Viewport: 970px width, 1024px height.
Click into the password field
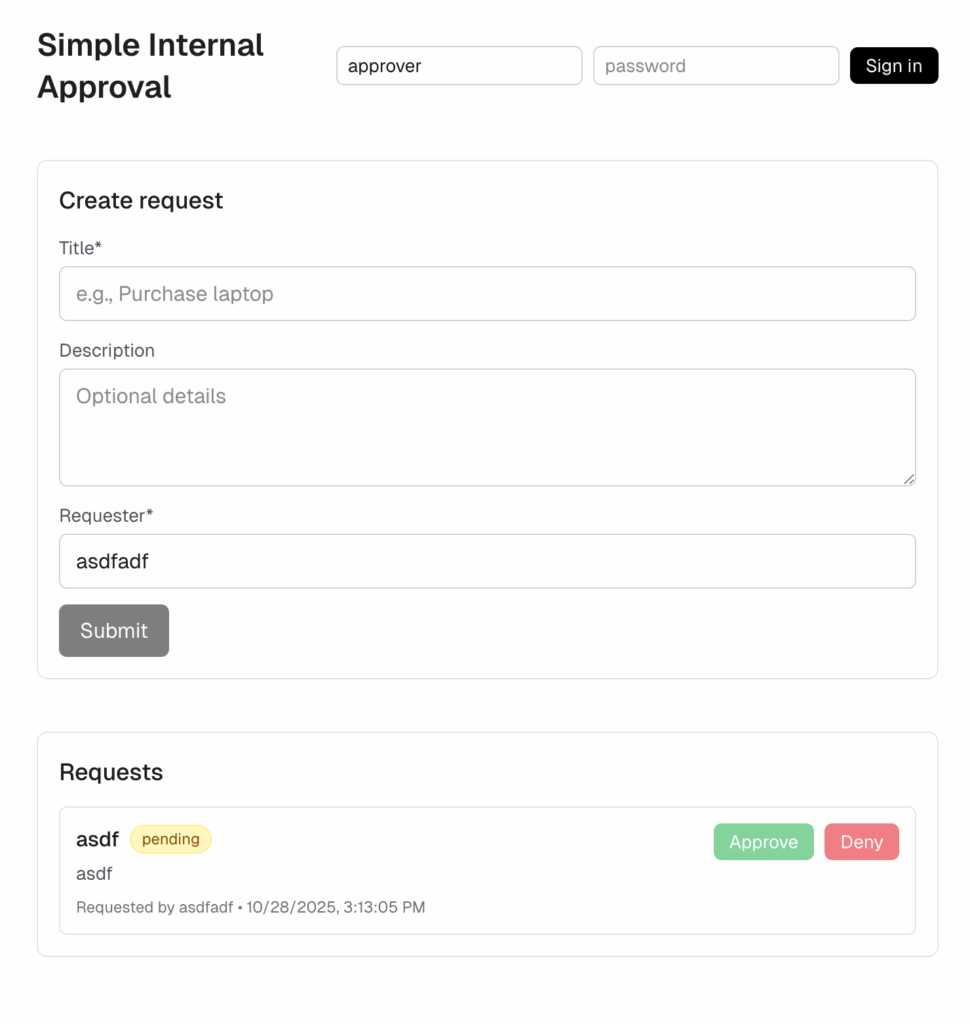click(716, 66)
